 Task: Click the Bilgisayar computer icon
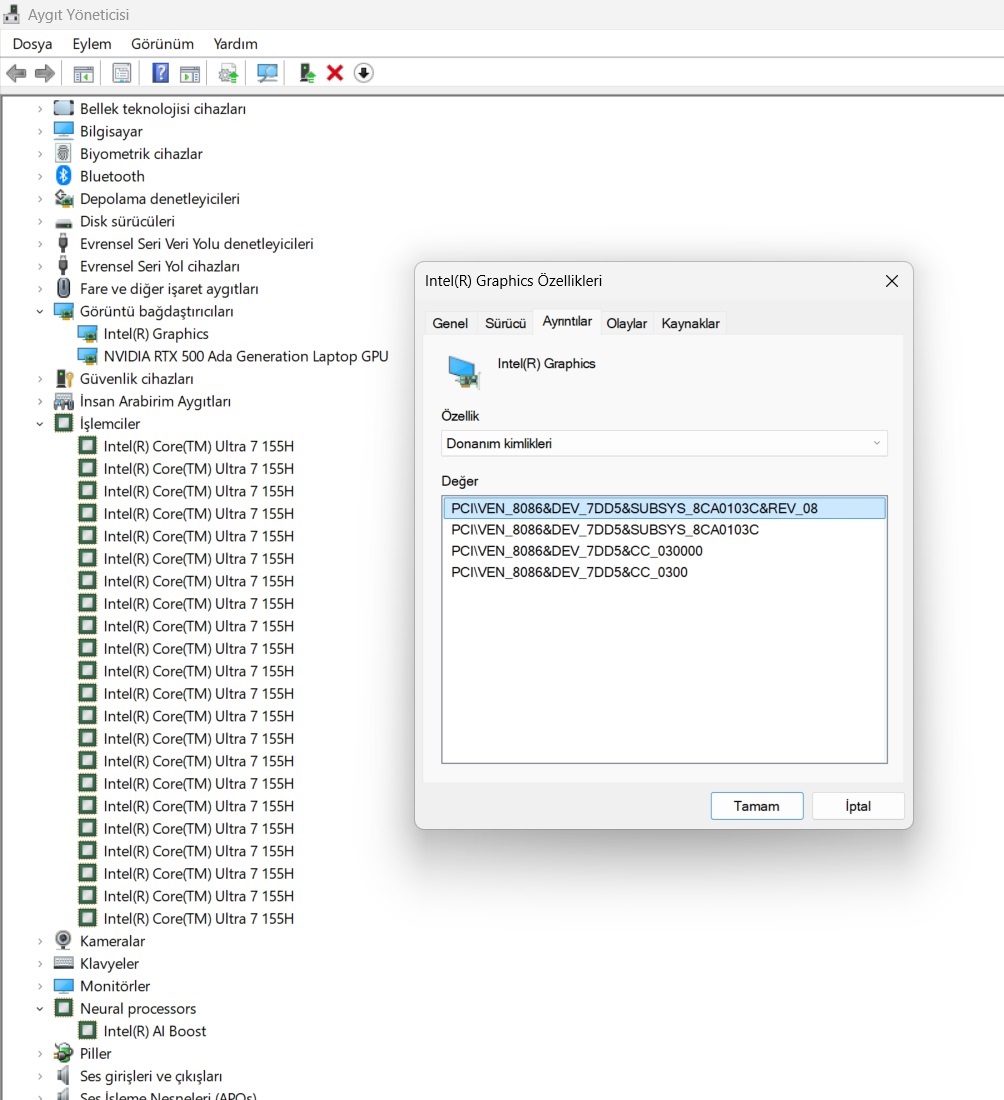pyautogui.click(x=64, y=130)
